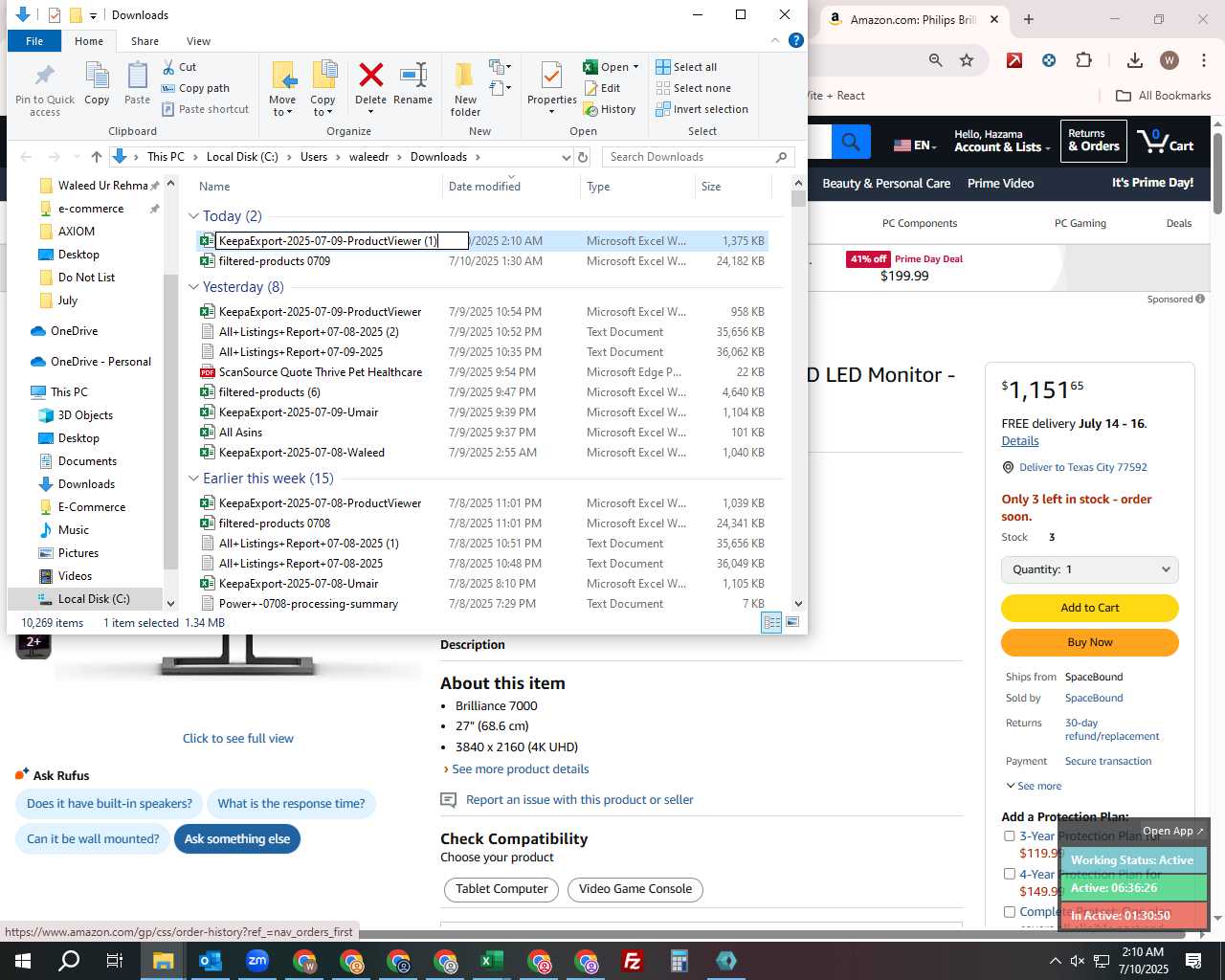The height and width of the screenshot is (980, 1225).
Task: Expand address bar history dropdown
Action: pos(566,157)
